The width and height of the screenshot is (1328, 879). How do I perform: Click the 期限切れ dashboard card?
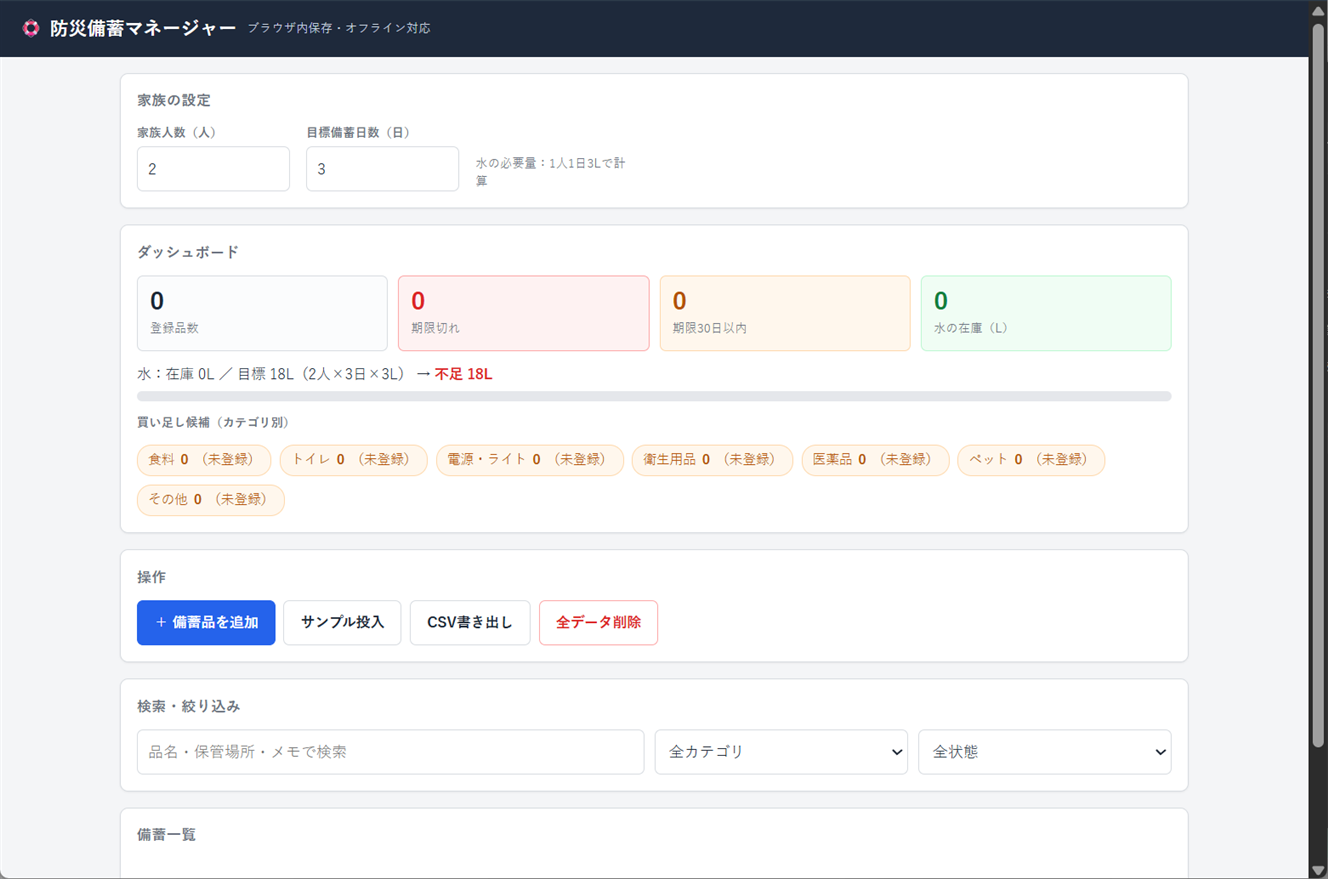click(x=524, y=313)
